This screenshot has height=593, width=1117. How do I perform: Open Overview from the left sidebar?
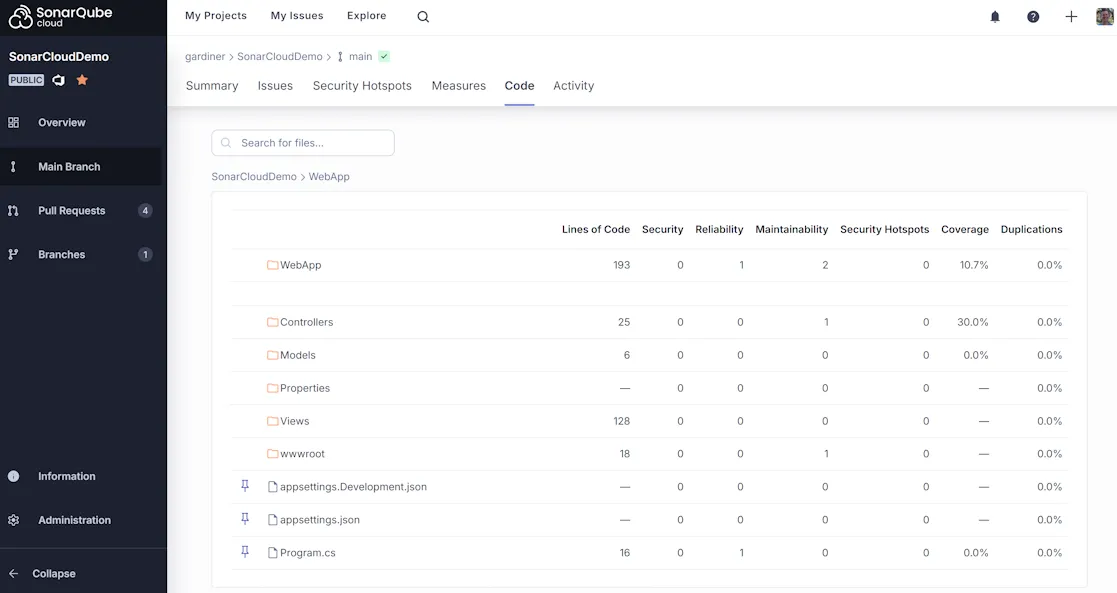tap(63, 122)
